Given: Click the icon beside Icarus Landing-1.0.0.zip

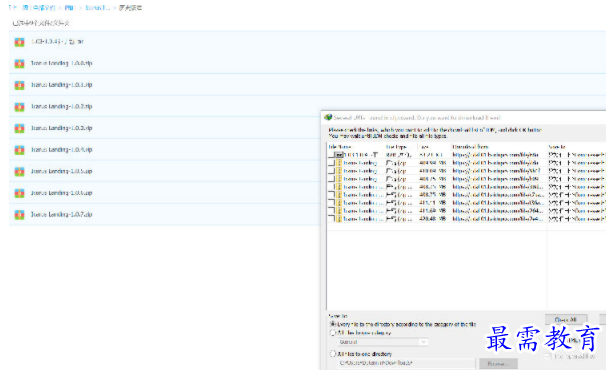Looking at the screenshot, I should [x=19, y=64].
